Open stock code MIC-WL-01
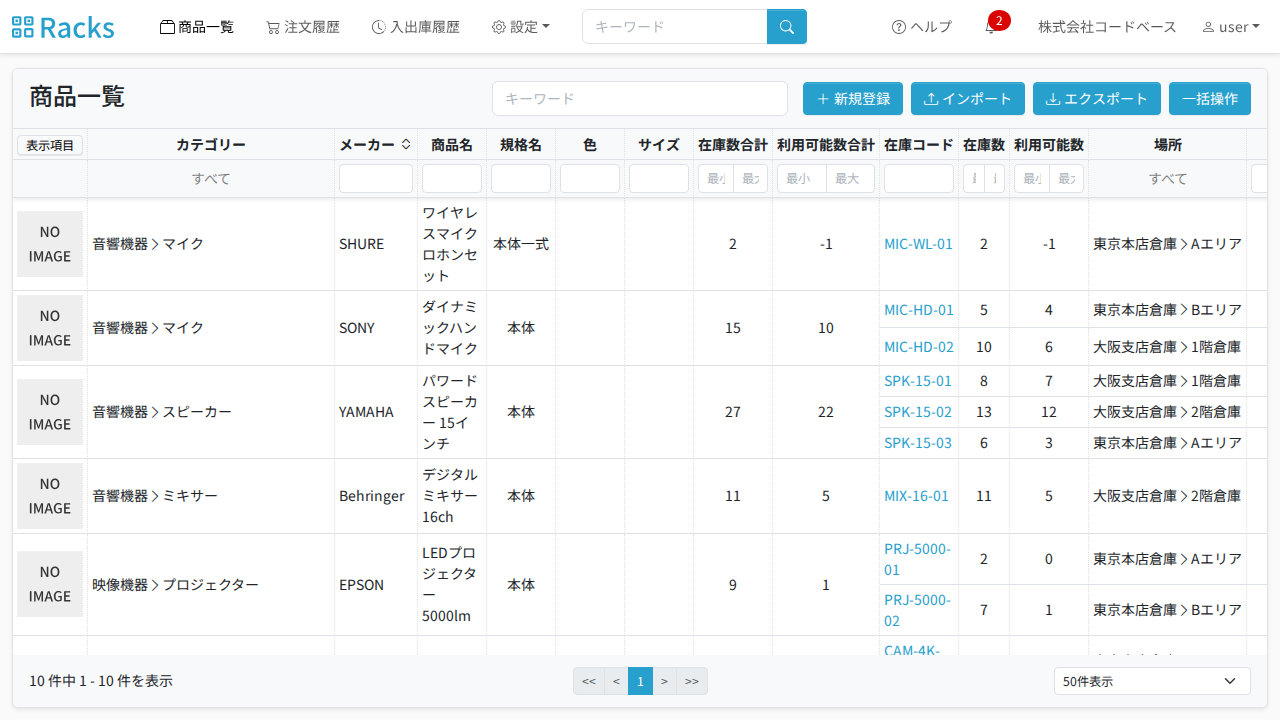 [x=918, y=244]
